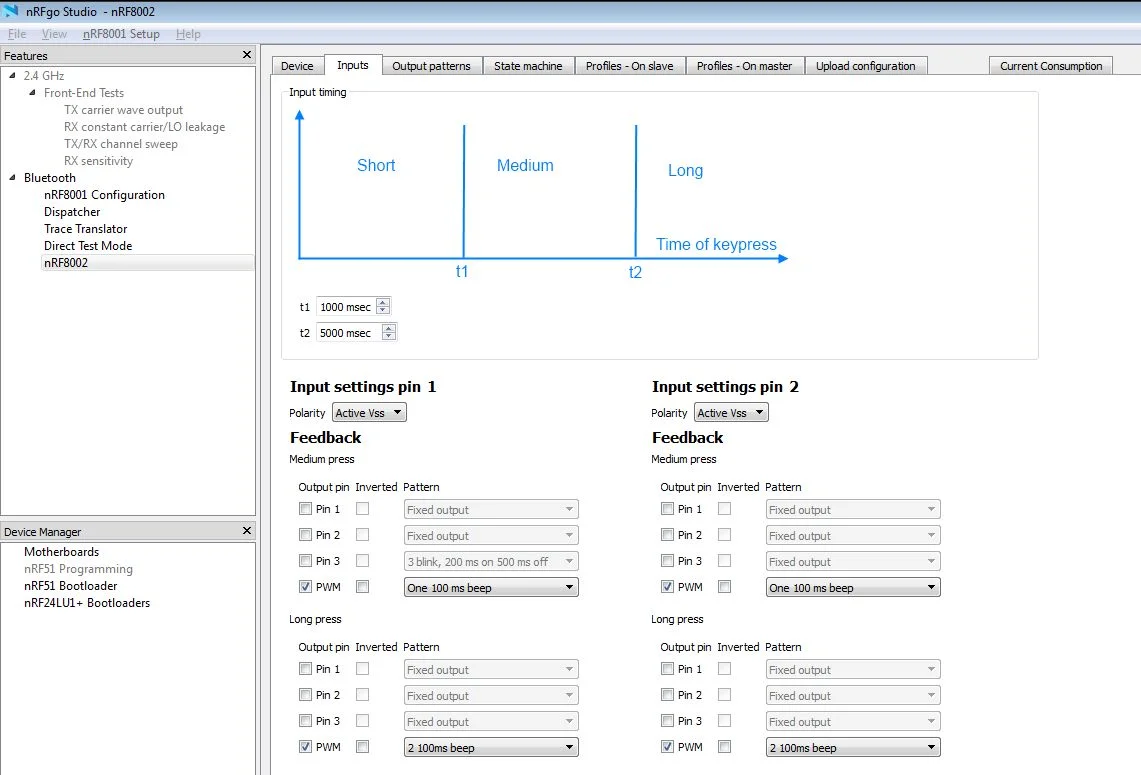Screen dimensions: 1141x775
Task: Open the File menu
Action: coord(17,33)
